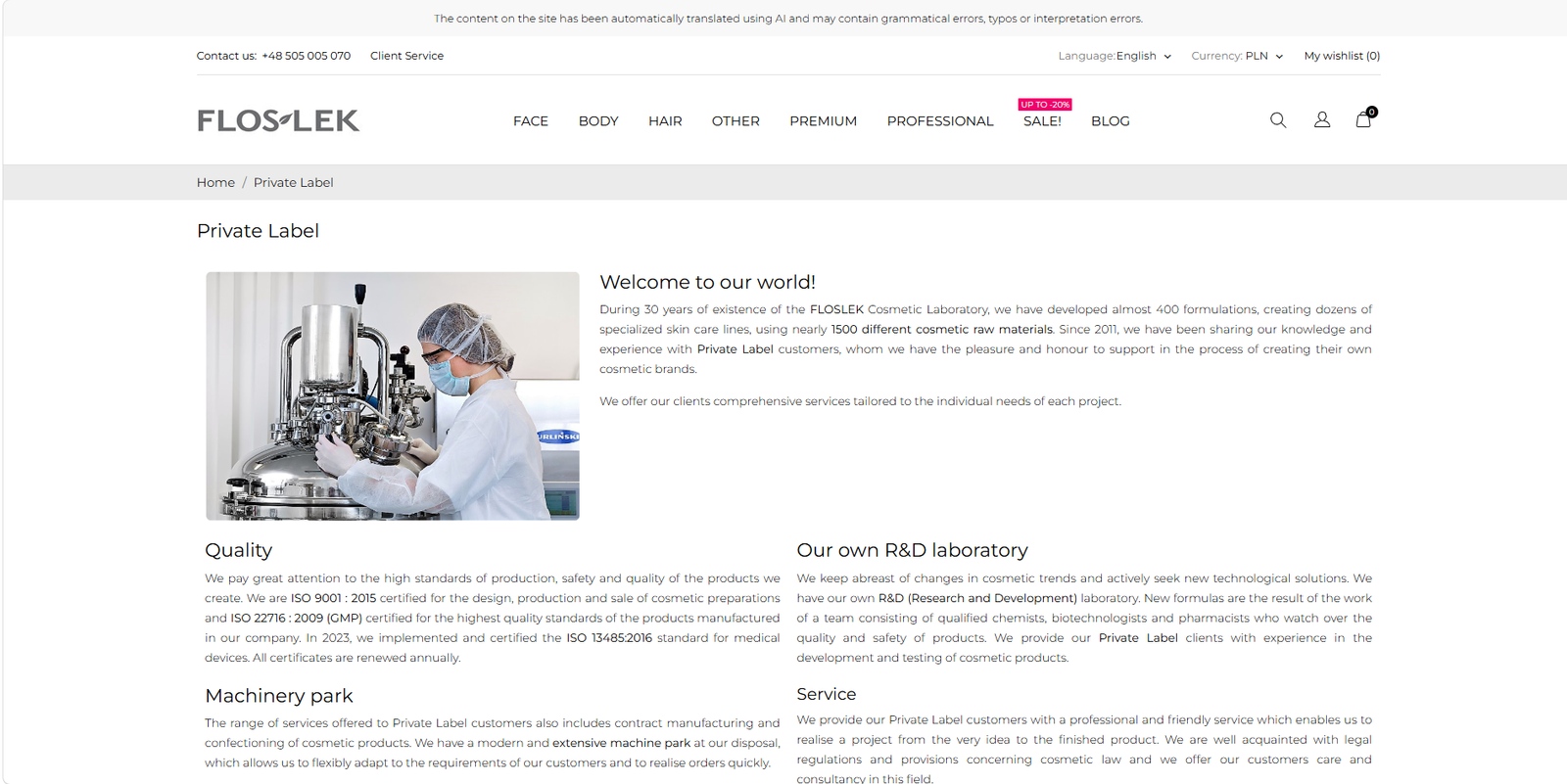1567x784 pixels.
Task: Click the phone number +48 505 005 070
Action: (x=306, y=56)
